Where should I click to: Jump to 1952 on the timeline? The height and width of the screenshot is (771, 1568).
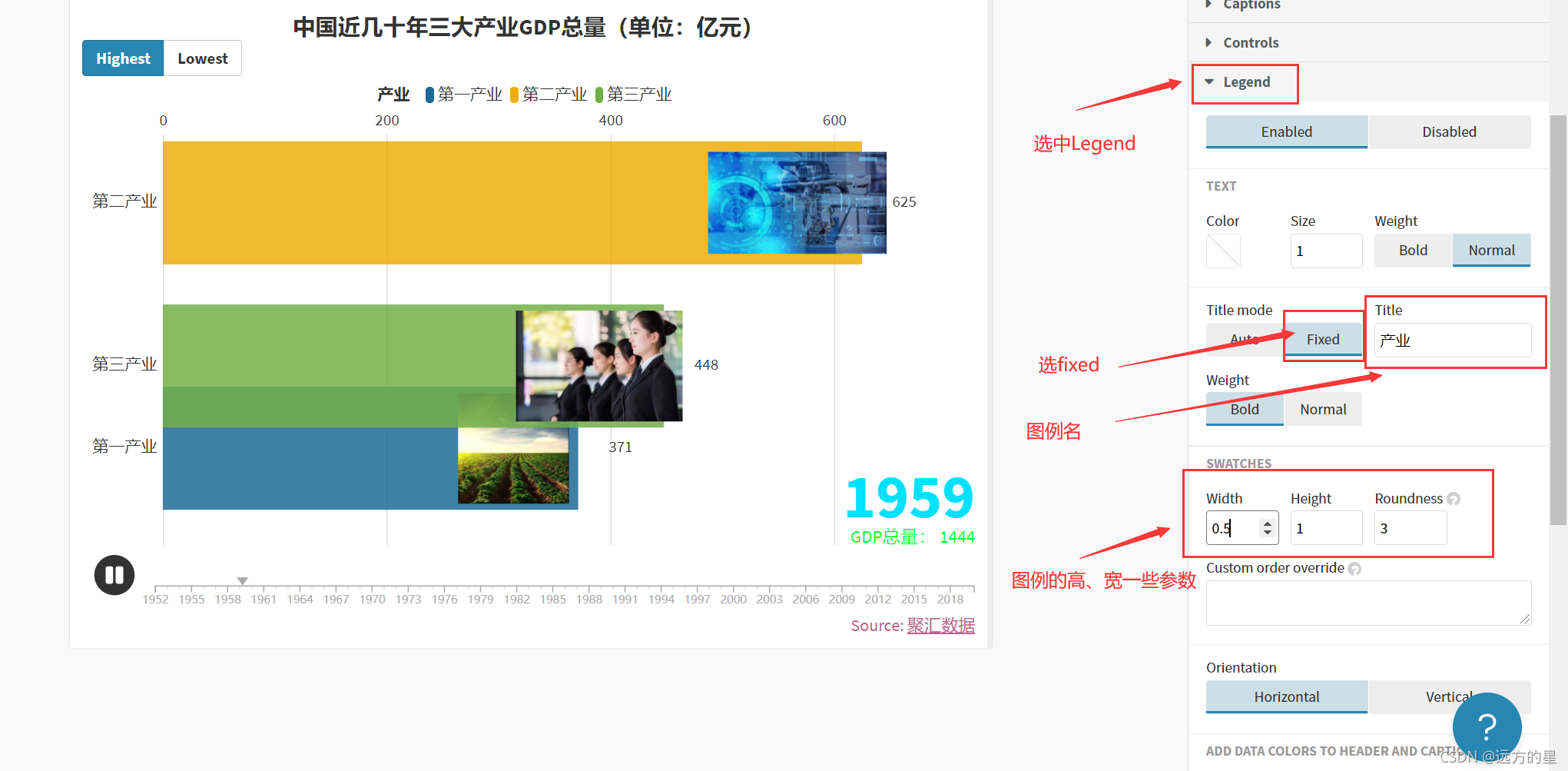tap(155, 599)
